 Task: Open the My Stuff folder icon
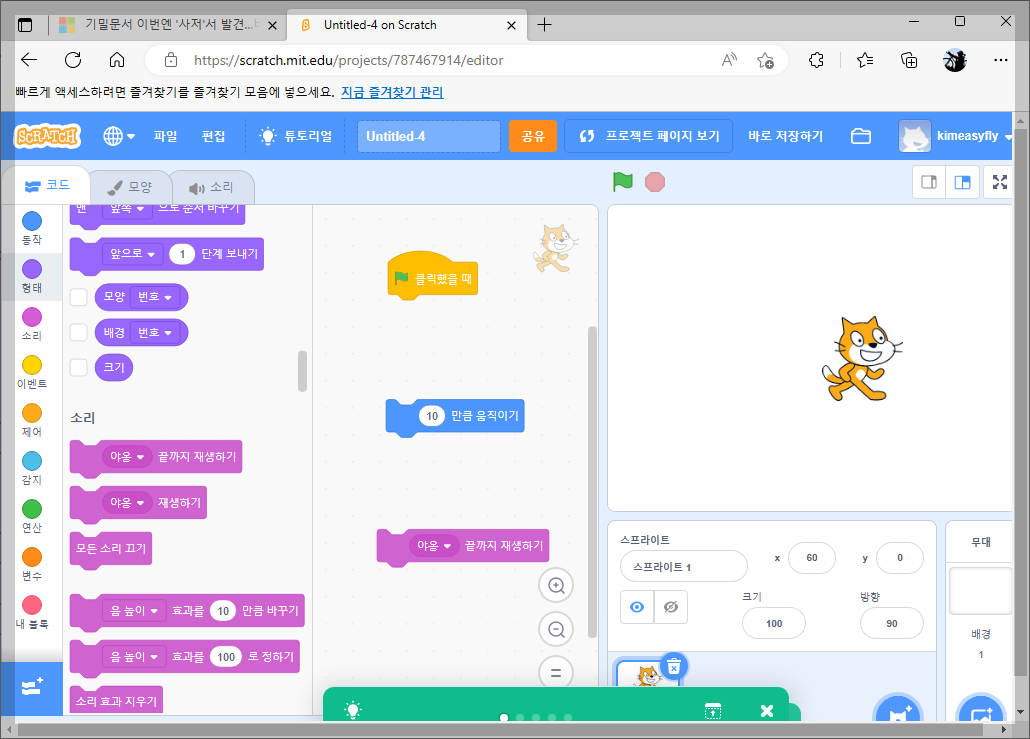pyautogui.click(x=861, y=136)
